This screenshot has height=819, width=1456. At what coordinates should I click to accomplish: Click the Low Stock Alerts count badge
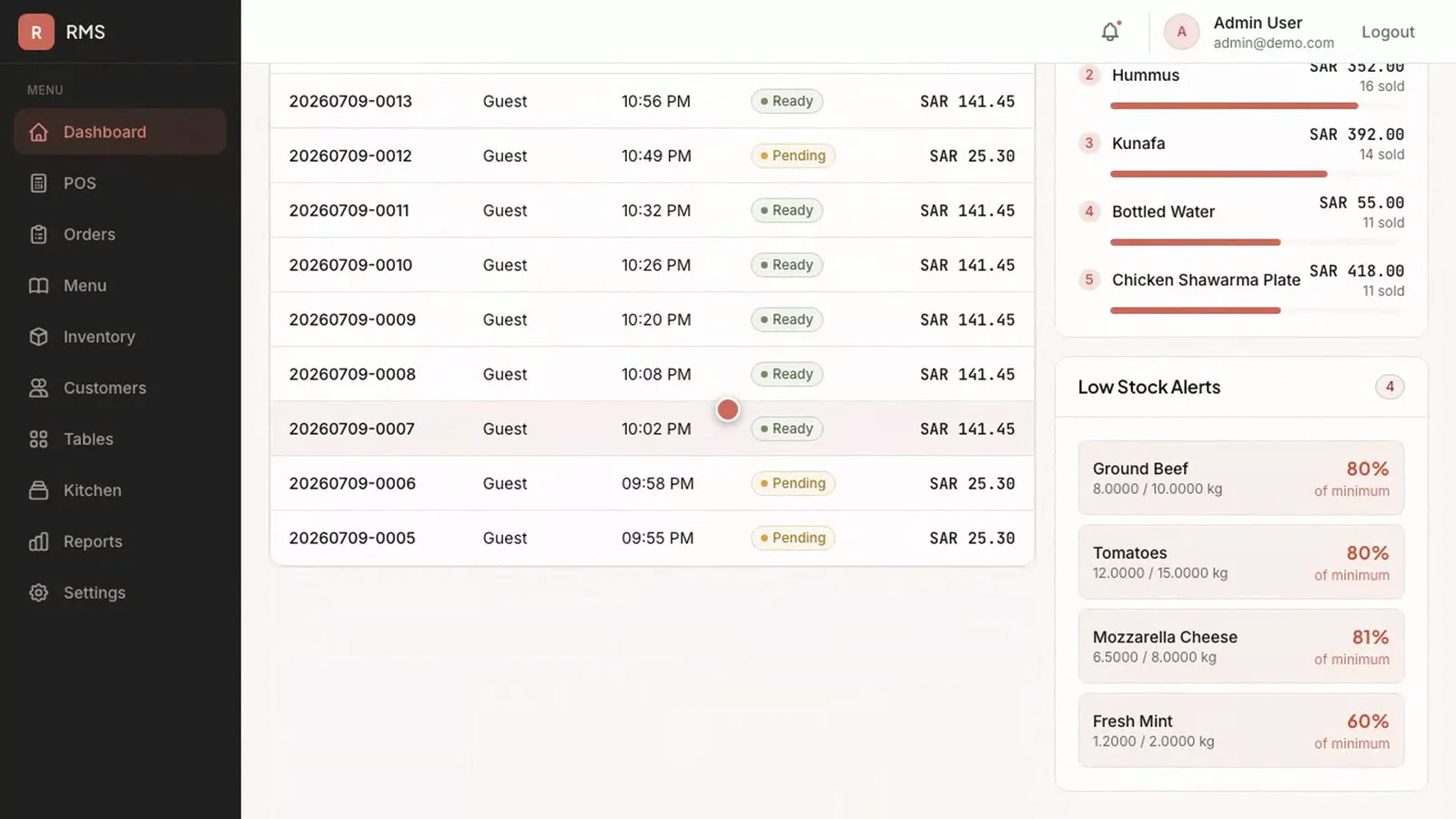1390,387
